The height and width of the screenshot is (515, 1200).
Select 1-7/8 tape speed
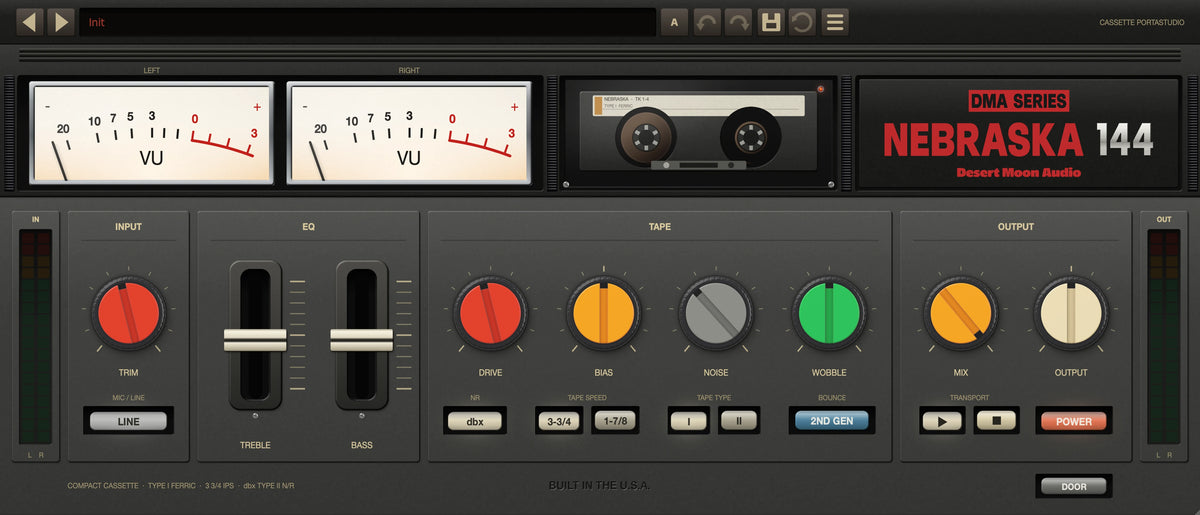(x=614, y=421)
